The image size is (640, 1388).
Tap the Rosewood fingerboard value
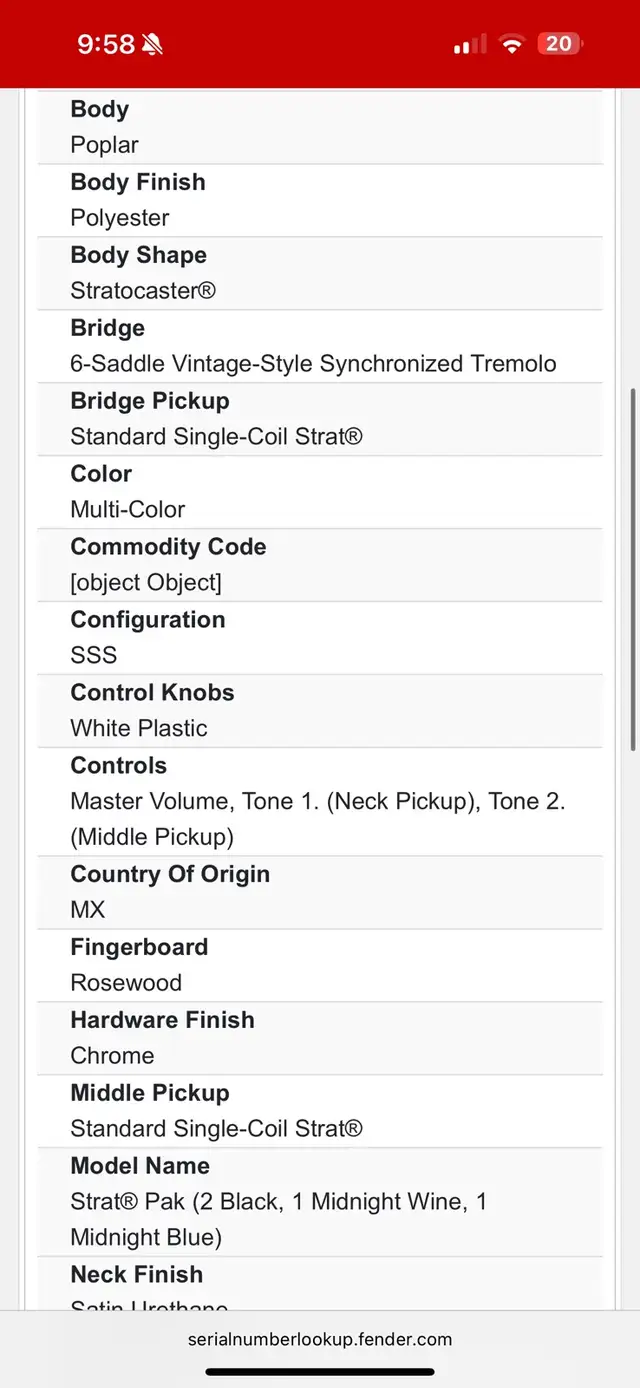pos(126,983)
